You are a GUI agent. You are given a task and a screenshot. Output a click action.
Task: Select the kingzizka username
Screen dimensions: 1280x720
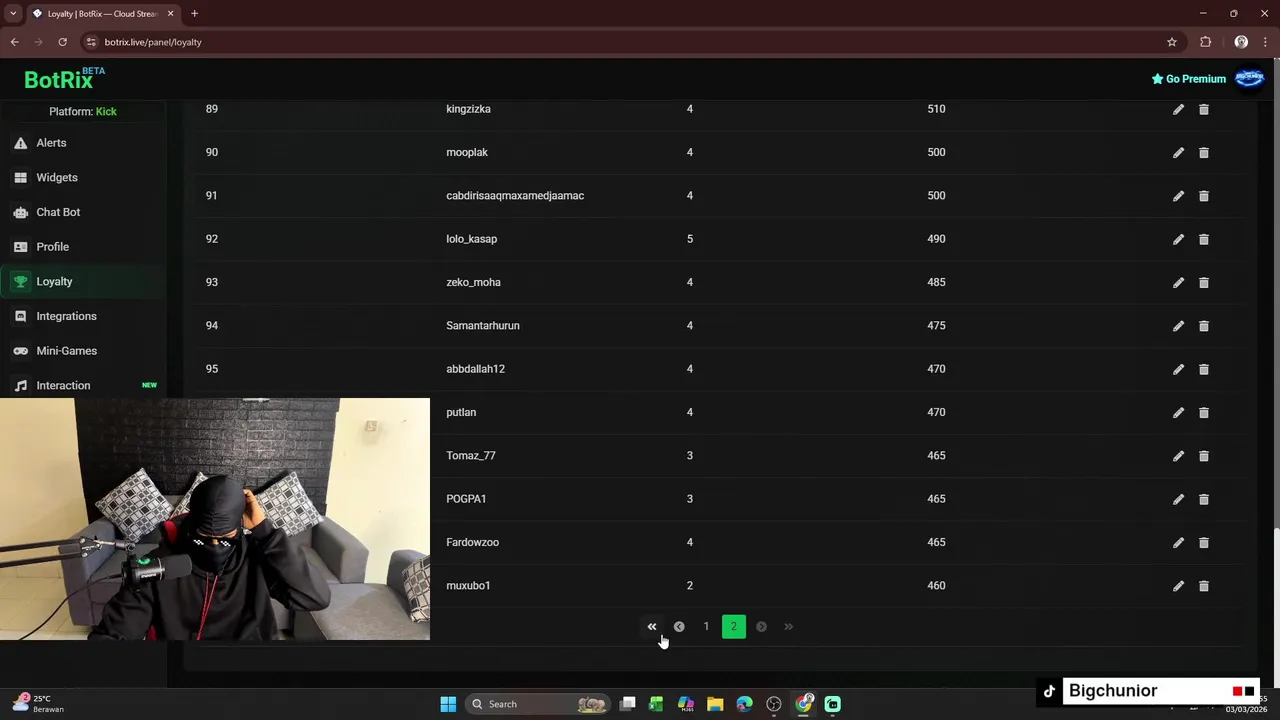click(468, 109)
